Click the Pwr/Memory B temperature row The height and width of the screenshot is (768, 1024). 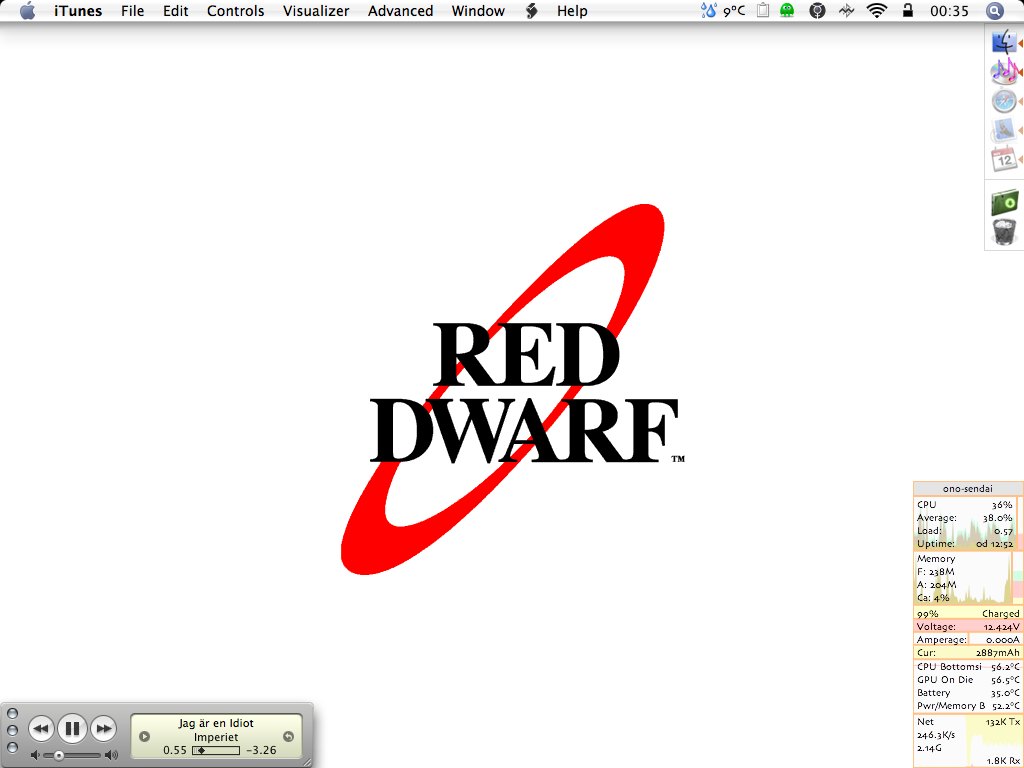click(x=968, y=706)
